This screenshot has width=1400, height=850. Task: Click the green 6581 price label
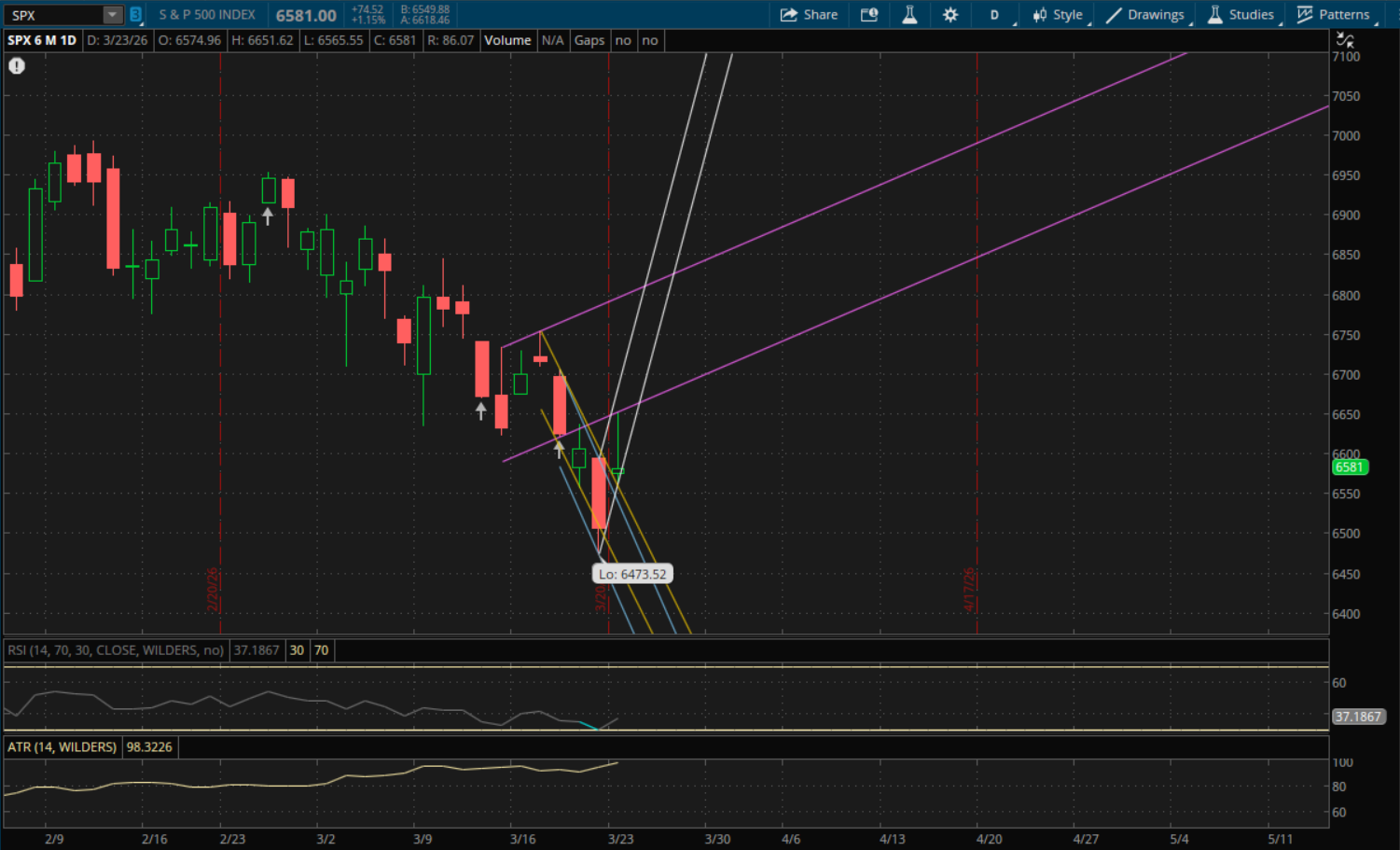coord(1349,467)
